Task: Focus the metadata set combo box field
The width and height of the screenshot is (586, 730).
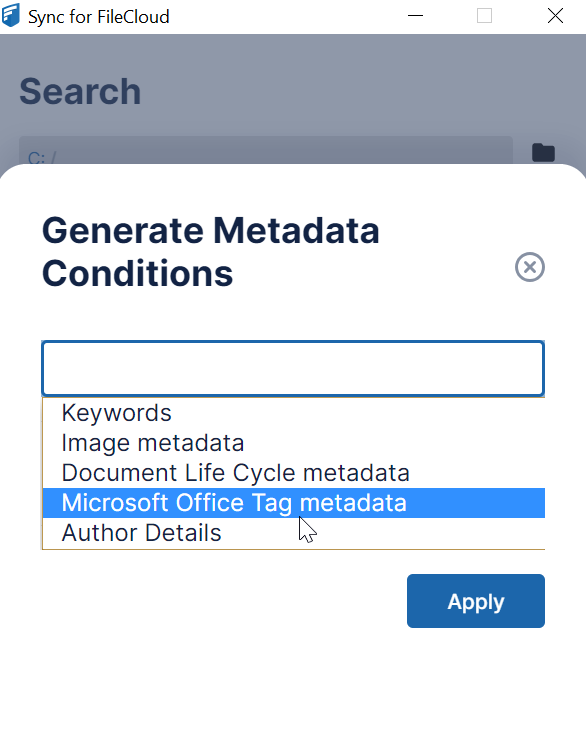Action: tap(293, 369)
